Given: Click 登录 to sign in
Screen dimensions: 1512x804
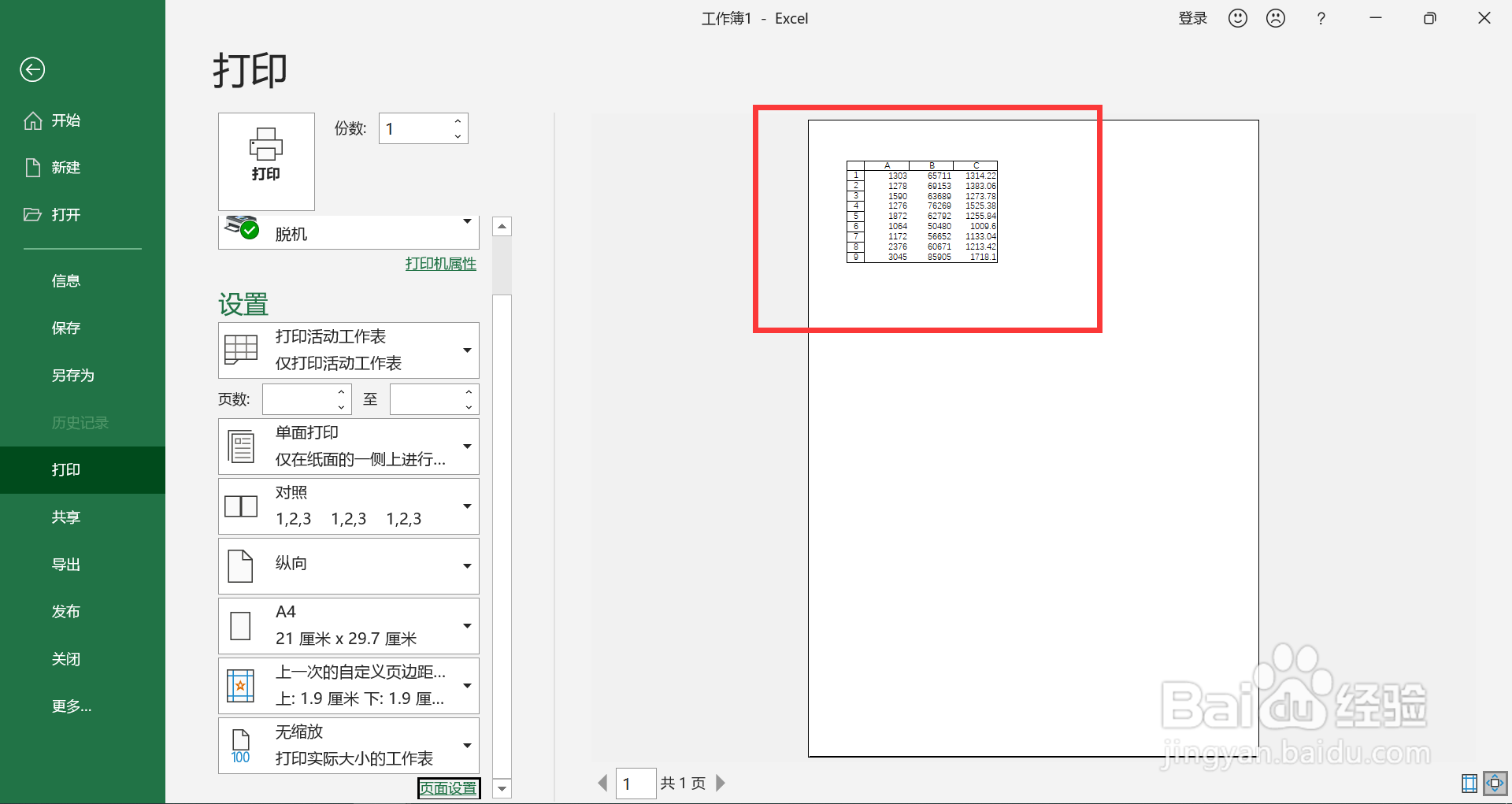Looking at the screenshot, I should coord(1192,18).
